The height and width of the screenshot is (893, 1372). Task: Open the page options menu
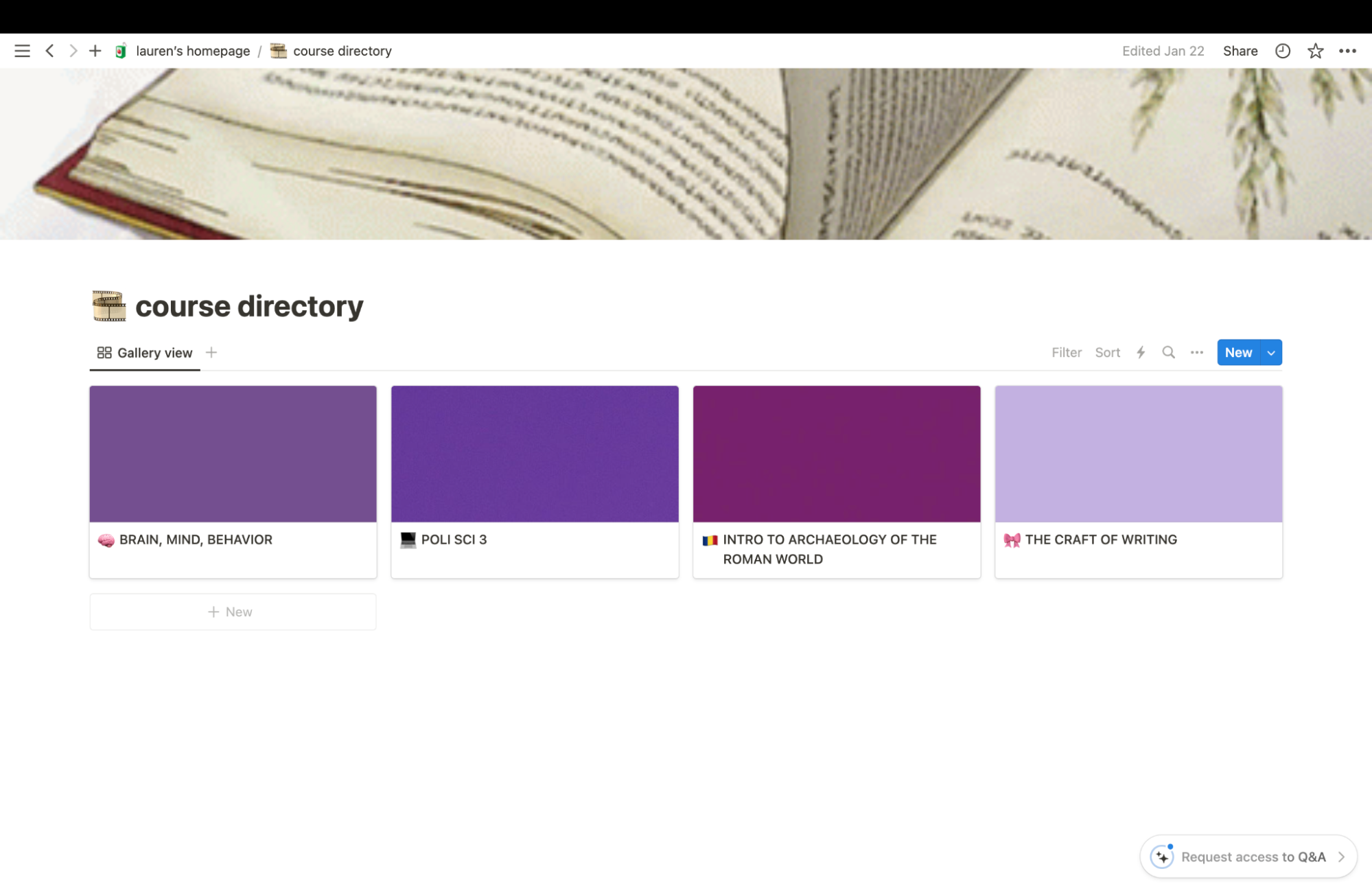click(1348, 50)
